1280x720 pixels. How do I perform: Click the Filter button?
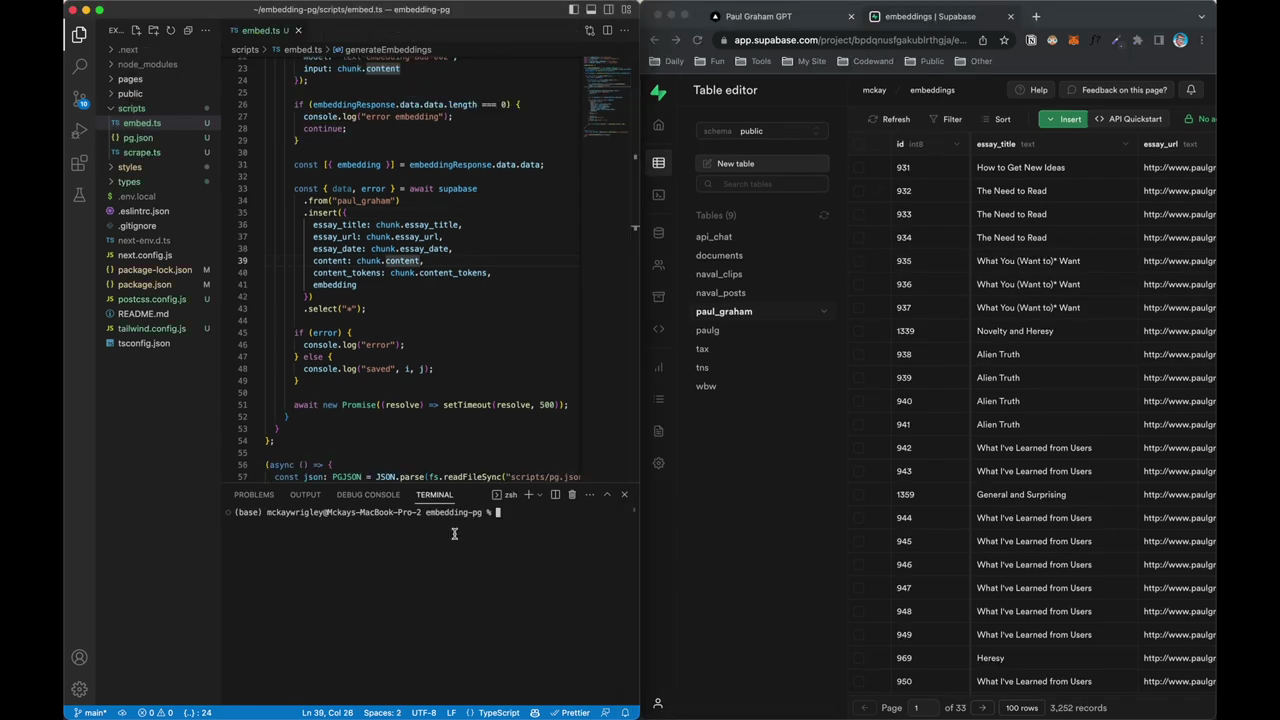[x=945, y=119]
